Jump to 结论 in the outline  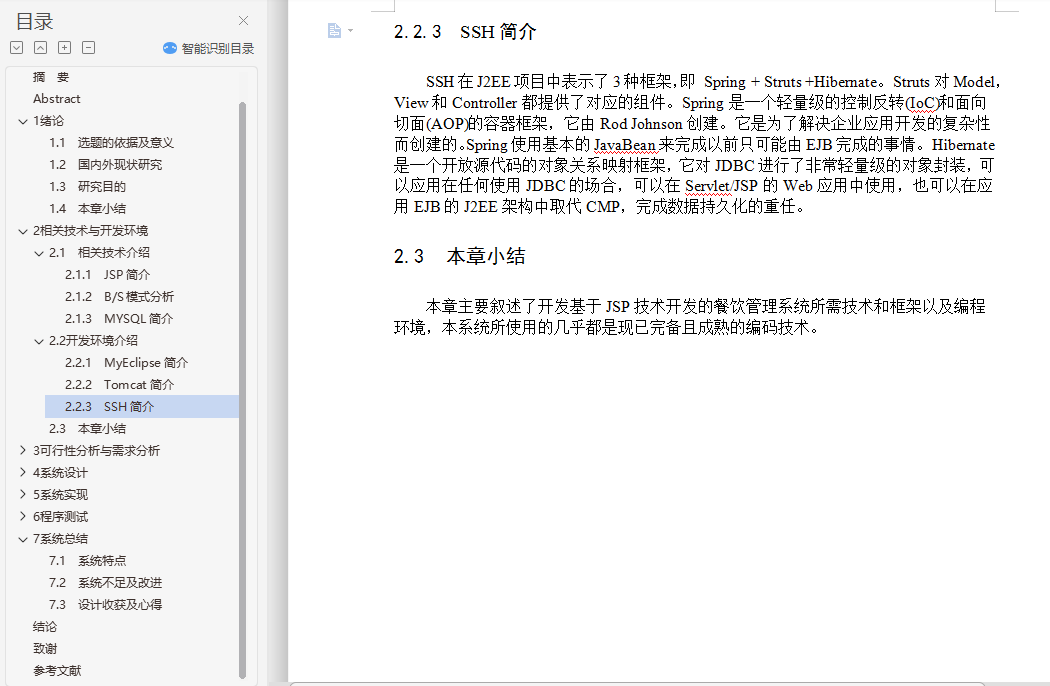coord(45,627)
